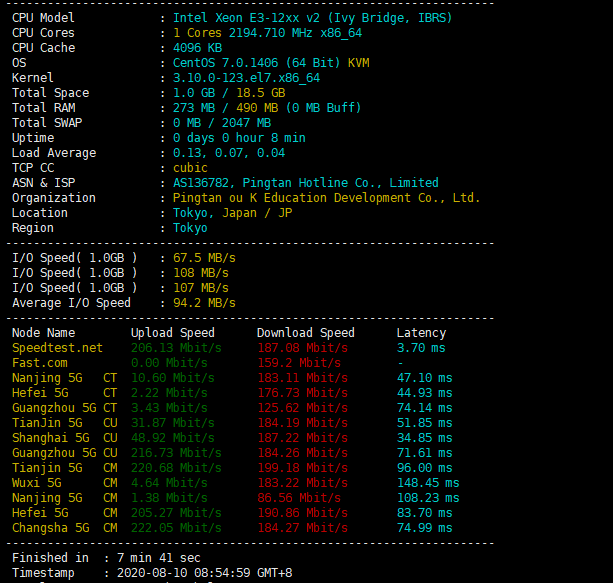Click the upload speed '222.05 Mbit/s'
613x583 pixels.
[x=176, y=528]
